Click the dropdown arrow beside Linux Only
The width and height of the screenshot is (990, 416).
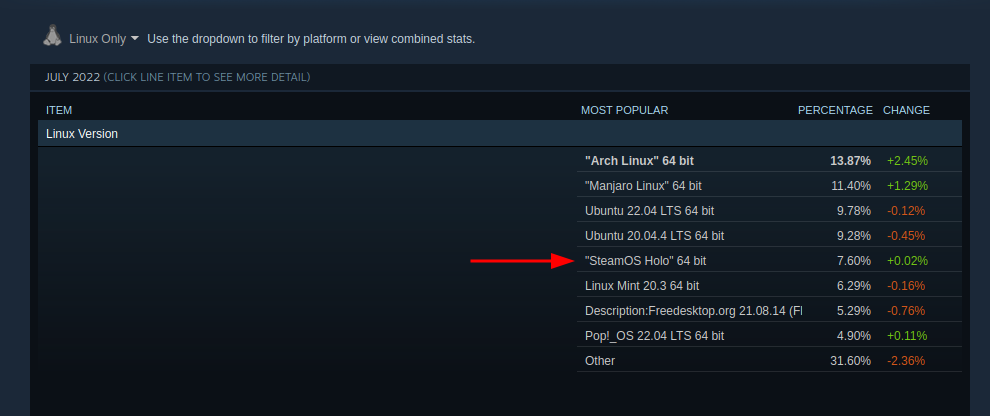point(134,39)
